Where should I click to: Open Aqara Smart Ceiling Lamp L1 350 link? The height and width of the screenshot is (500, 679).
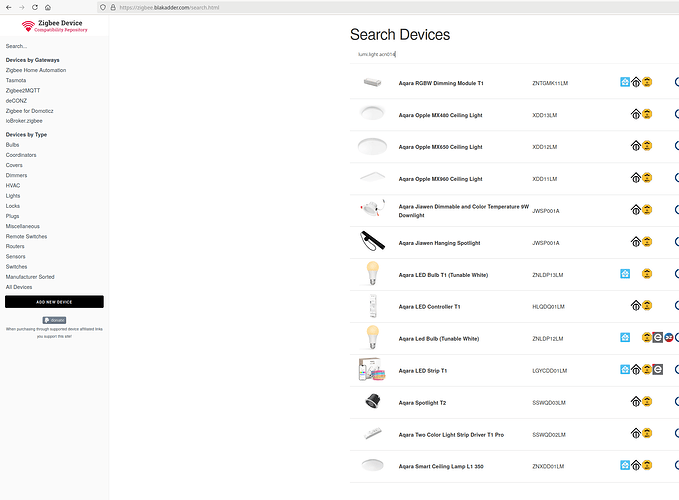pyautogui.click(x=441, y=466)
